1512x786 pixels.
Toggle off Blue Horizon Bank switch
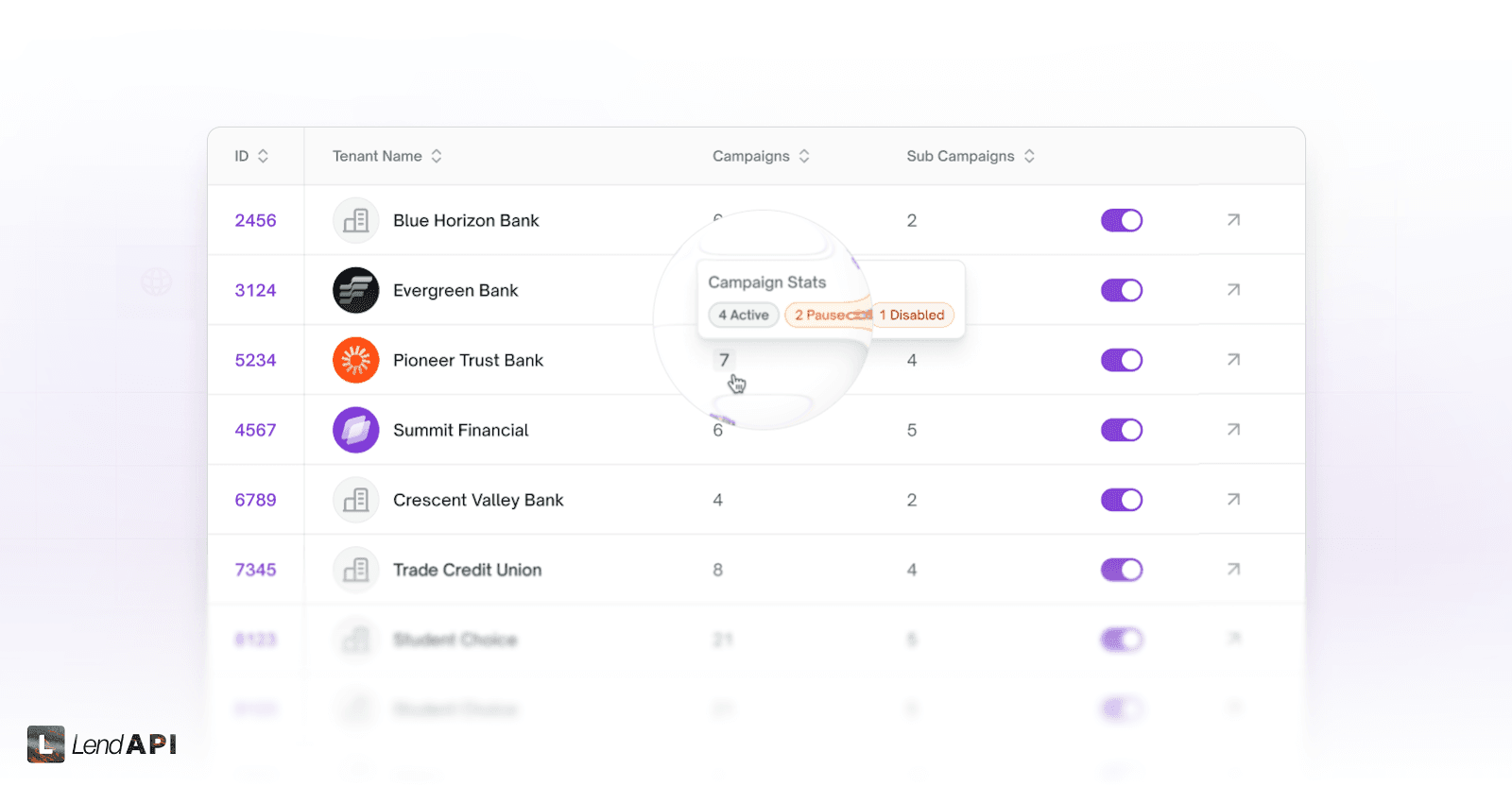1122,220
